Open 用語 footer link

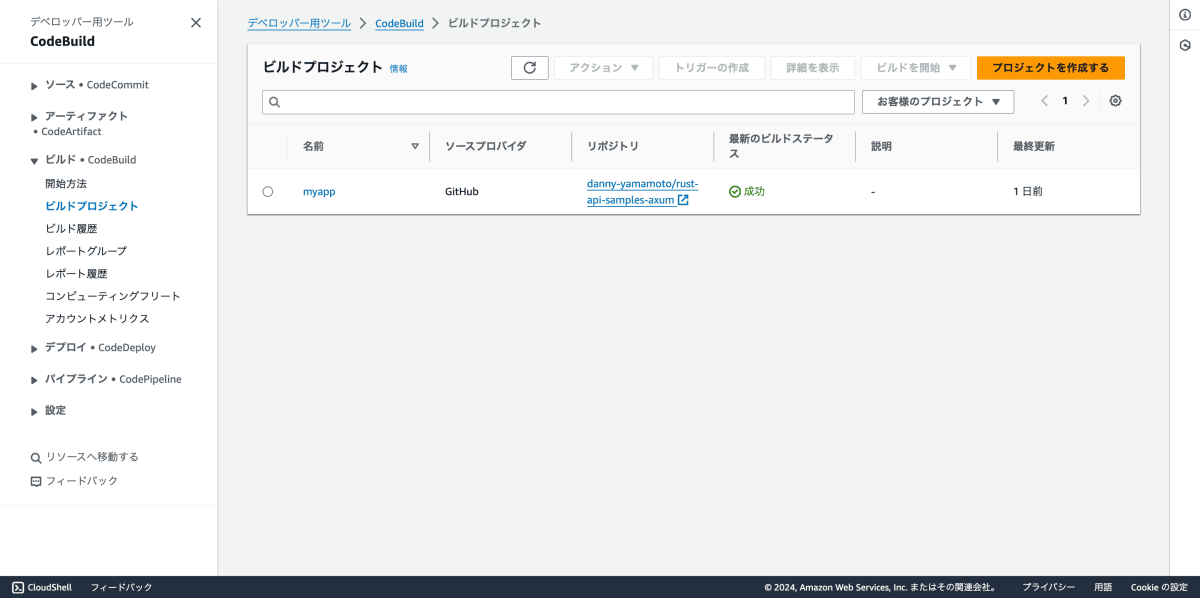click(1103, 587)
